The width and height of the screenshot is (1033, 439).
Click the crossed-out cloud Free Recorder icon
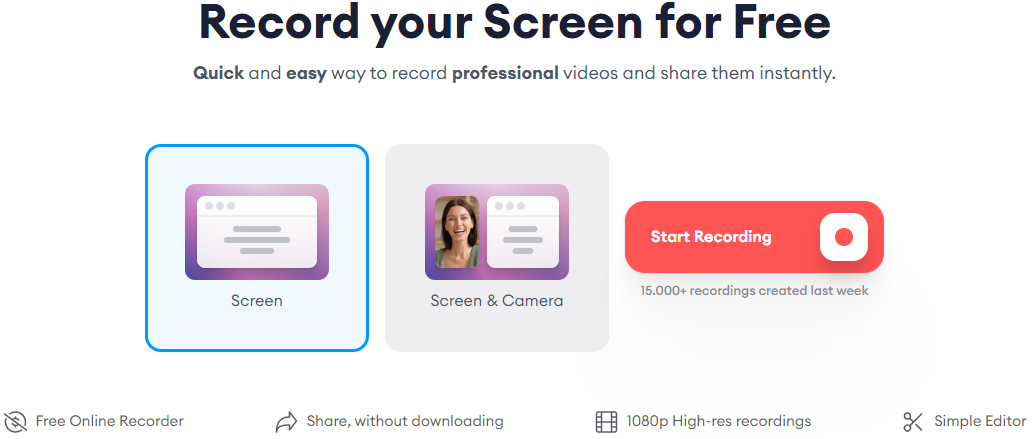click(x=15, y=421)
